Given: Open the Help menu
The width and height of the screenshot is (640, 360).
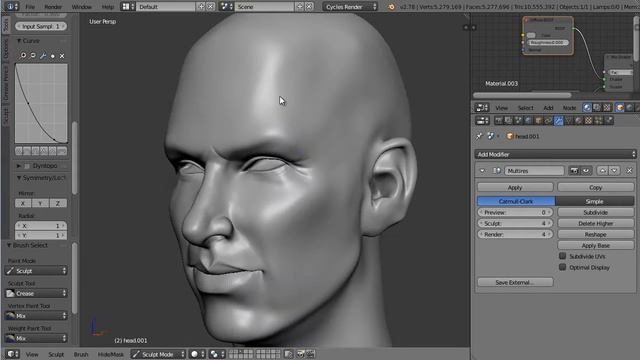Looking at the screenshot, I should [x=107, y=7].
